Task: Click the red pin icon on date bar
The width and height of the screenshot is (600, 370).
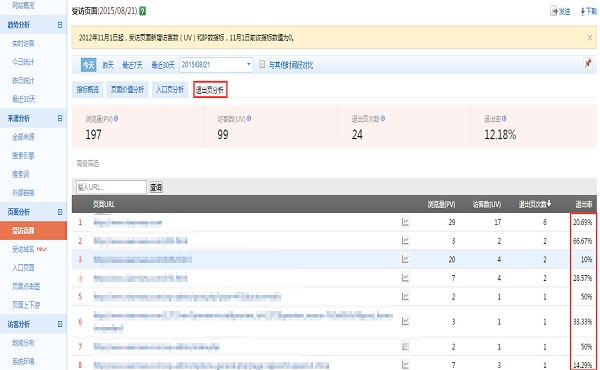Action: coord(588,63)
